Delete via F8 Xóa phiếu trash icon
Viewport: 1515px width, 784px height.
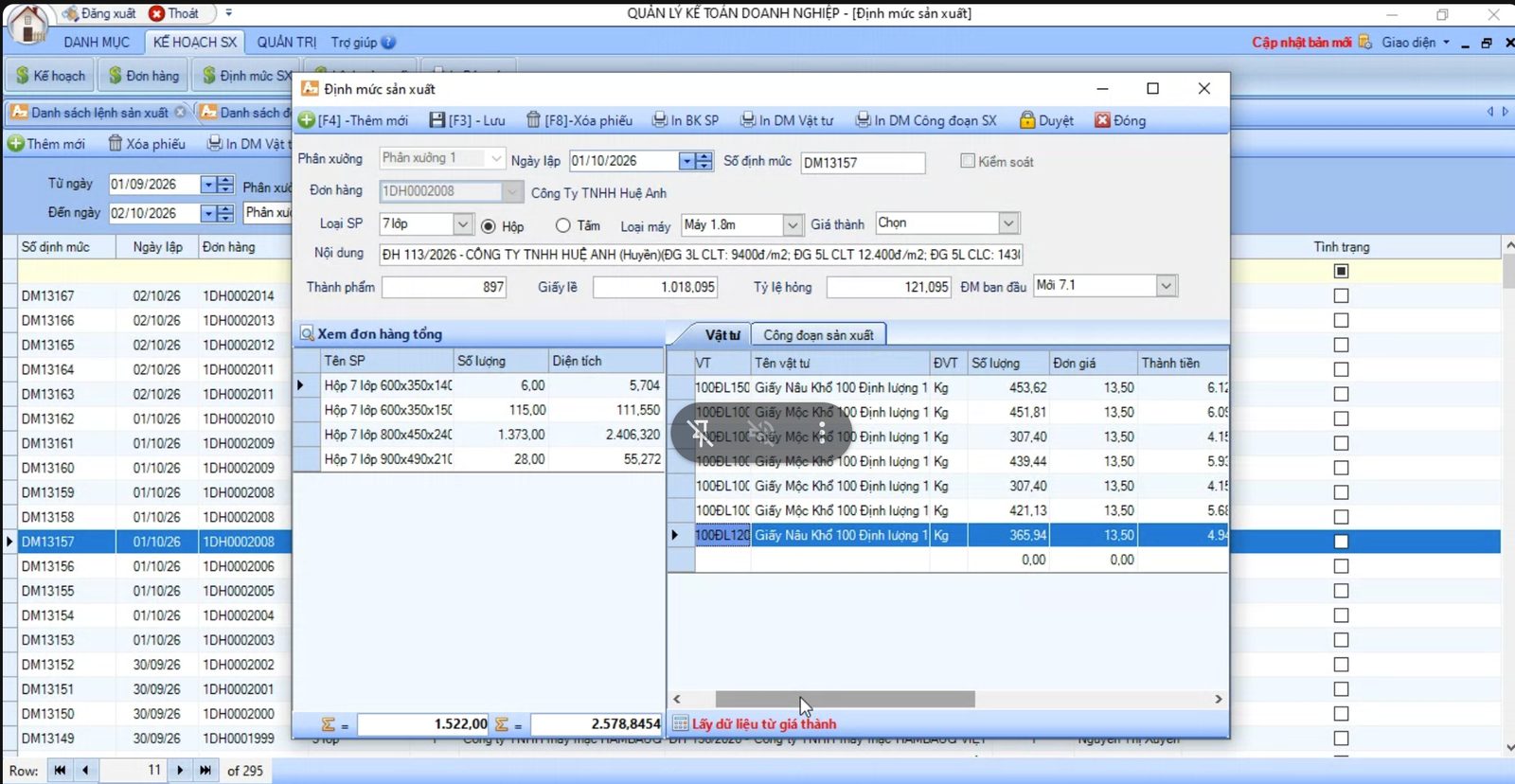tap(533, 120)
